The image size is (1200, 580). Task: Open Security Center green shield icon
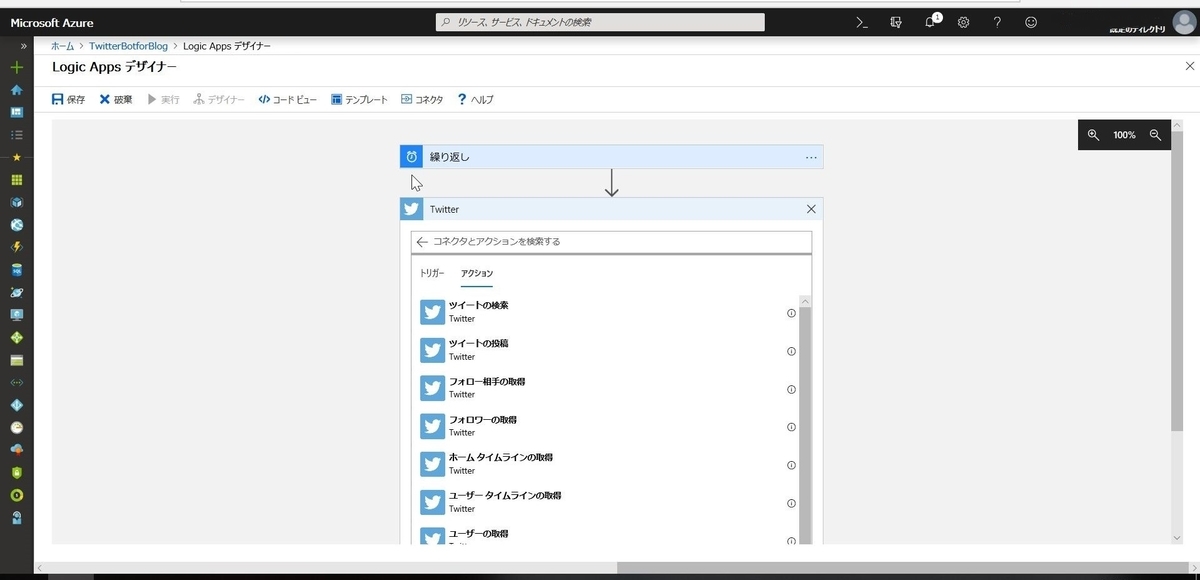pos(16,472)
